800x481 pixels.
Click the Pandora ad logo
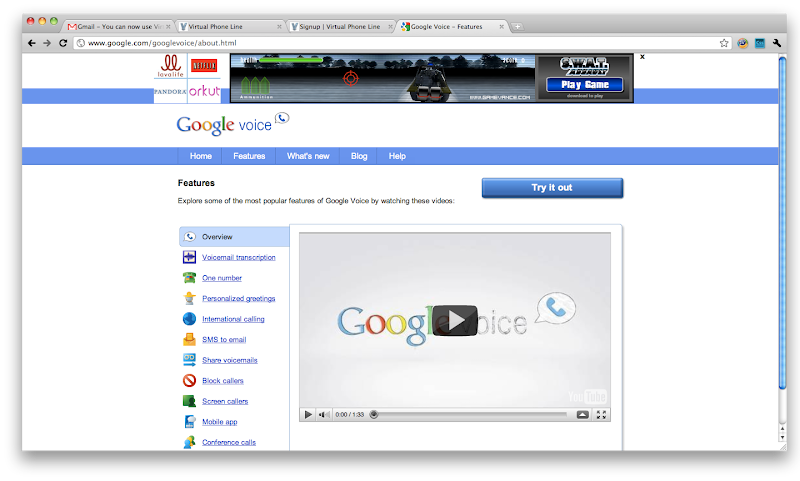point(170,92)
